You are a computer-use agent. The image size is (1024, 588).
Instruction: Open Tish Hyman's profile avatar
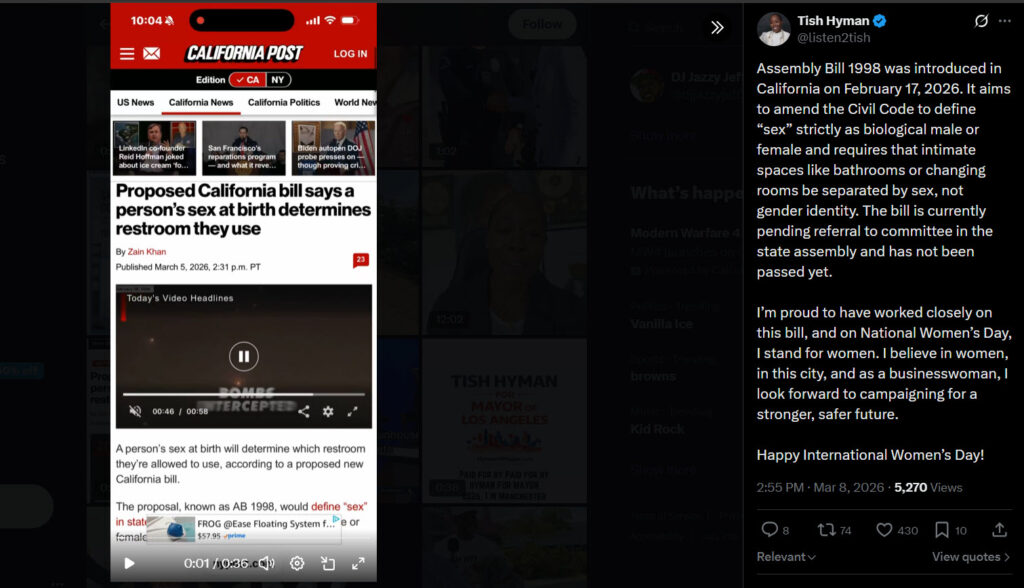click(x=774, y=29)
